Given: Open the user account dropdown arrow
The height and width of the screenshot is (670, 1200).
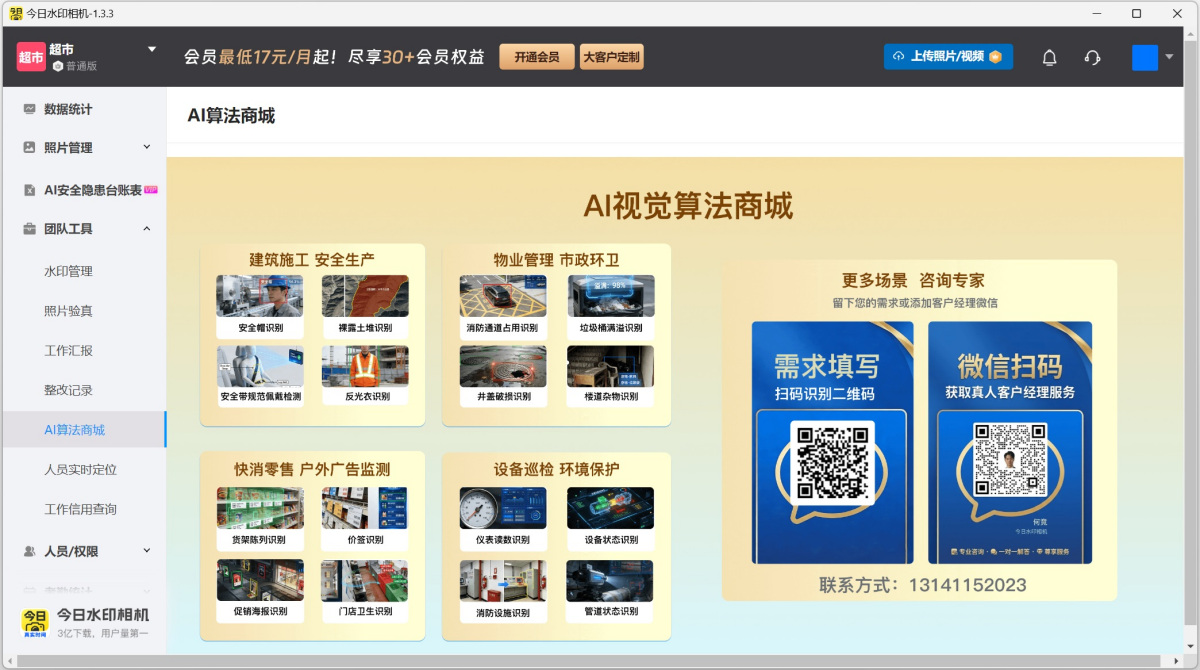Looking at the screenshot, I should tap(1169, 58).
